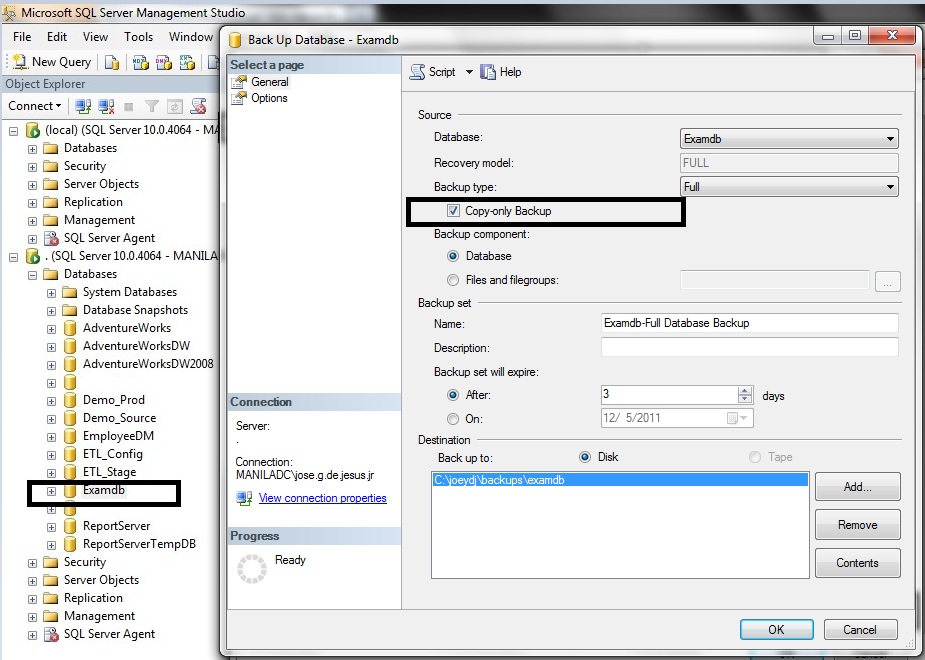
Task: Click the SSMS application icon in title bar
Action: tap(10, 12)
